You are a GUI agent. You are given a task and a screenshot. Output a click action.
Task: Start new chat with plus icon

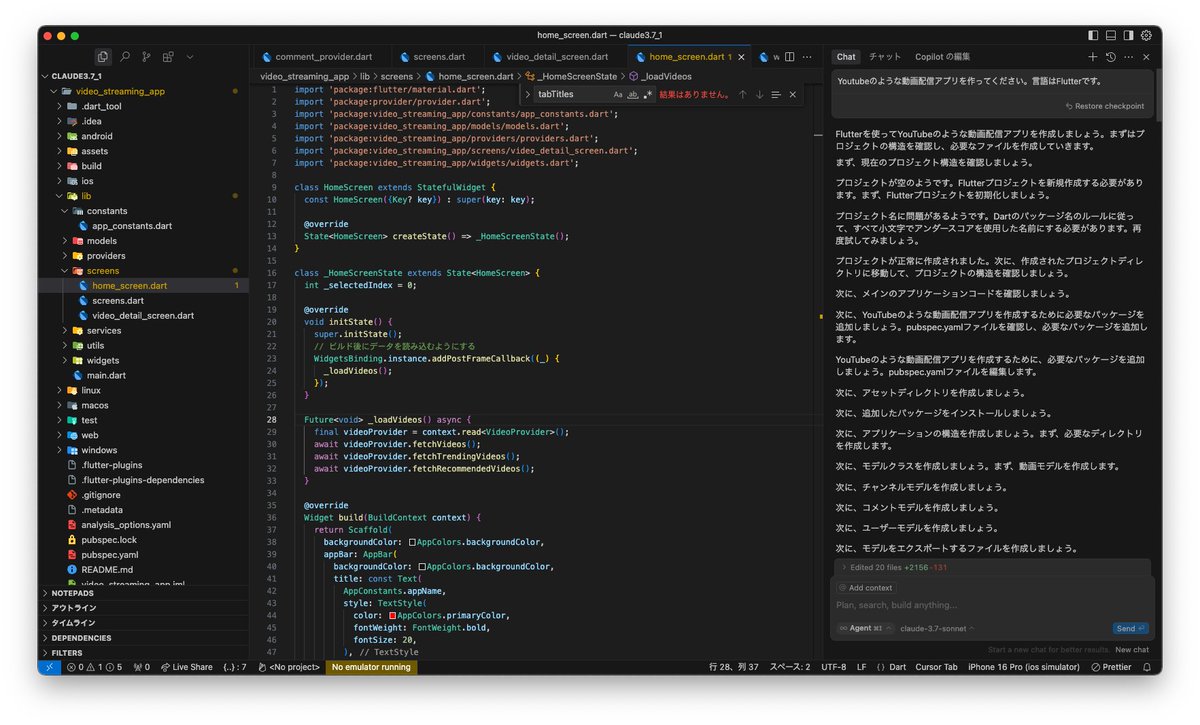1093,57
